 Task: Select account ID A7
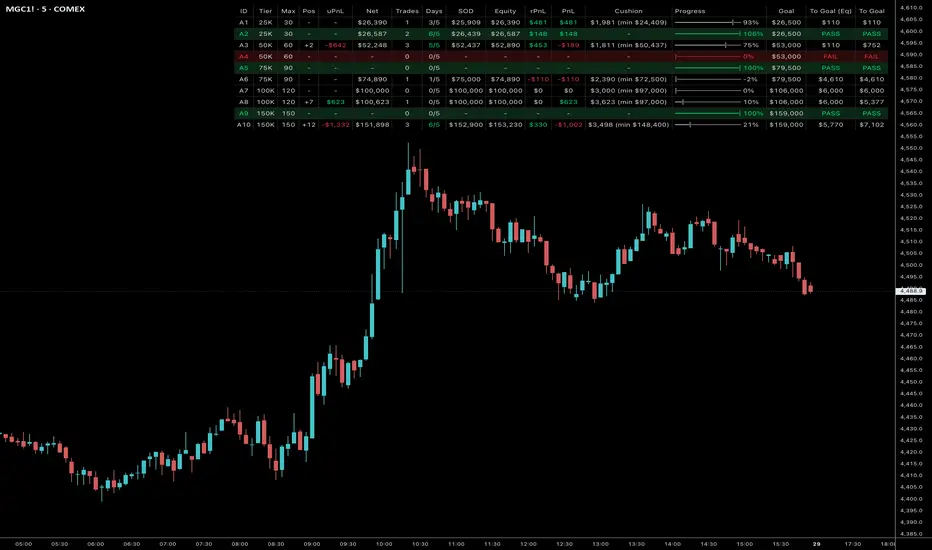pyautogui.click(x=243, y=91)
